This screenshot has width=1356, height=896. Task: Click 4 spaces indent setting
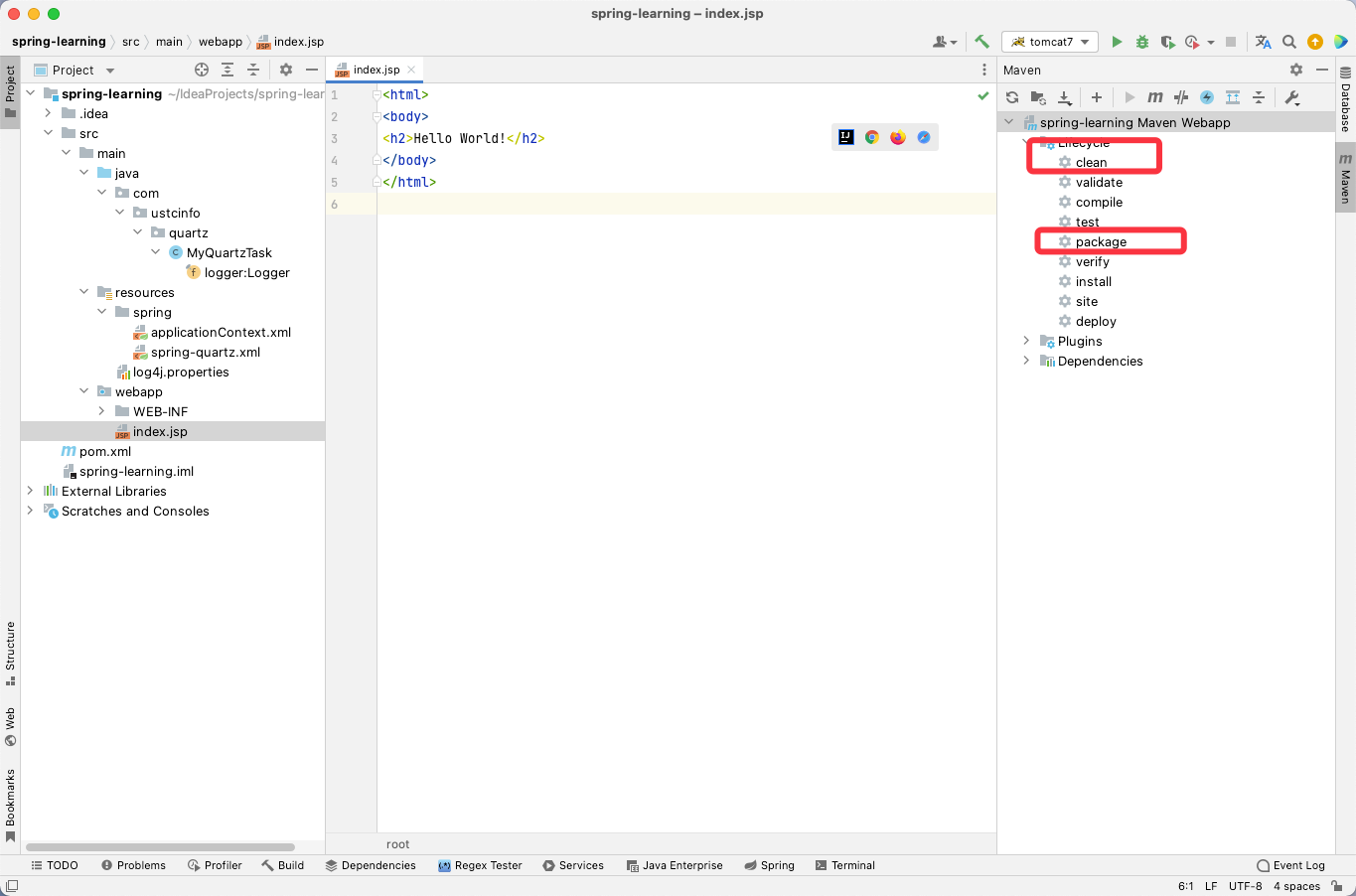click(1296, 886)
